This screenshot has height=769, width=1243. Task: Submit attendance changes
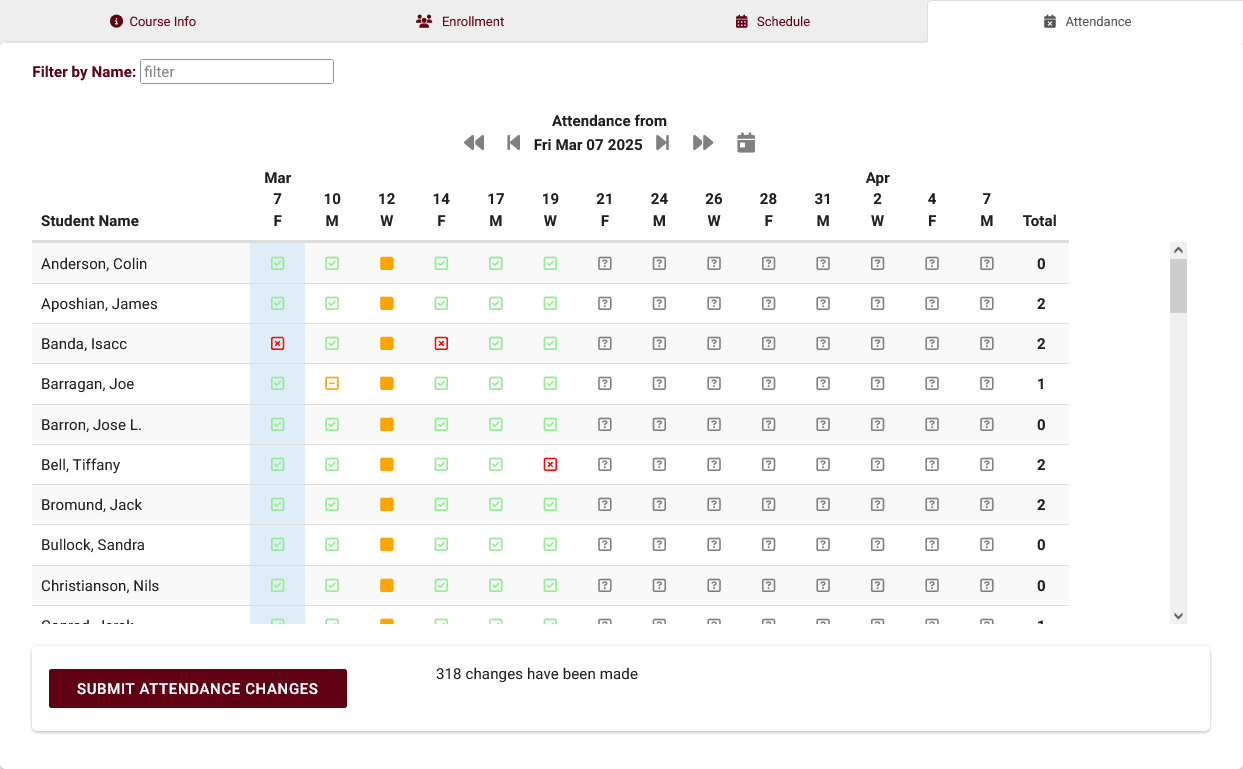click(198, 689)
